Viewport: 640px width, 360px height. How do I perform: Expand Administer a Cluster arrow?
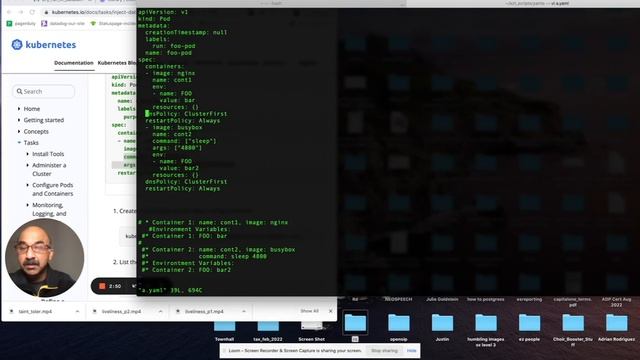(28, 165)
